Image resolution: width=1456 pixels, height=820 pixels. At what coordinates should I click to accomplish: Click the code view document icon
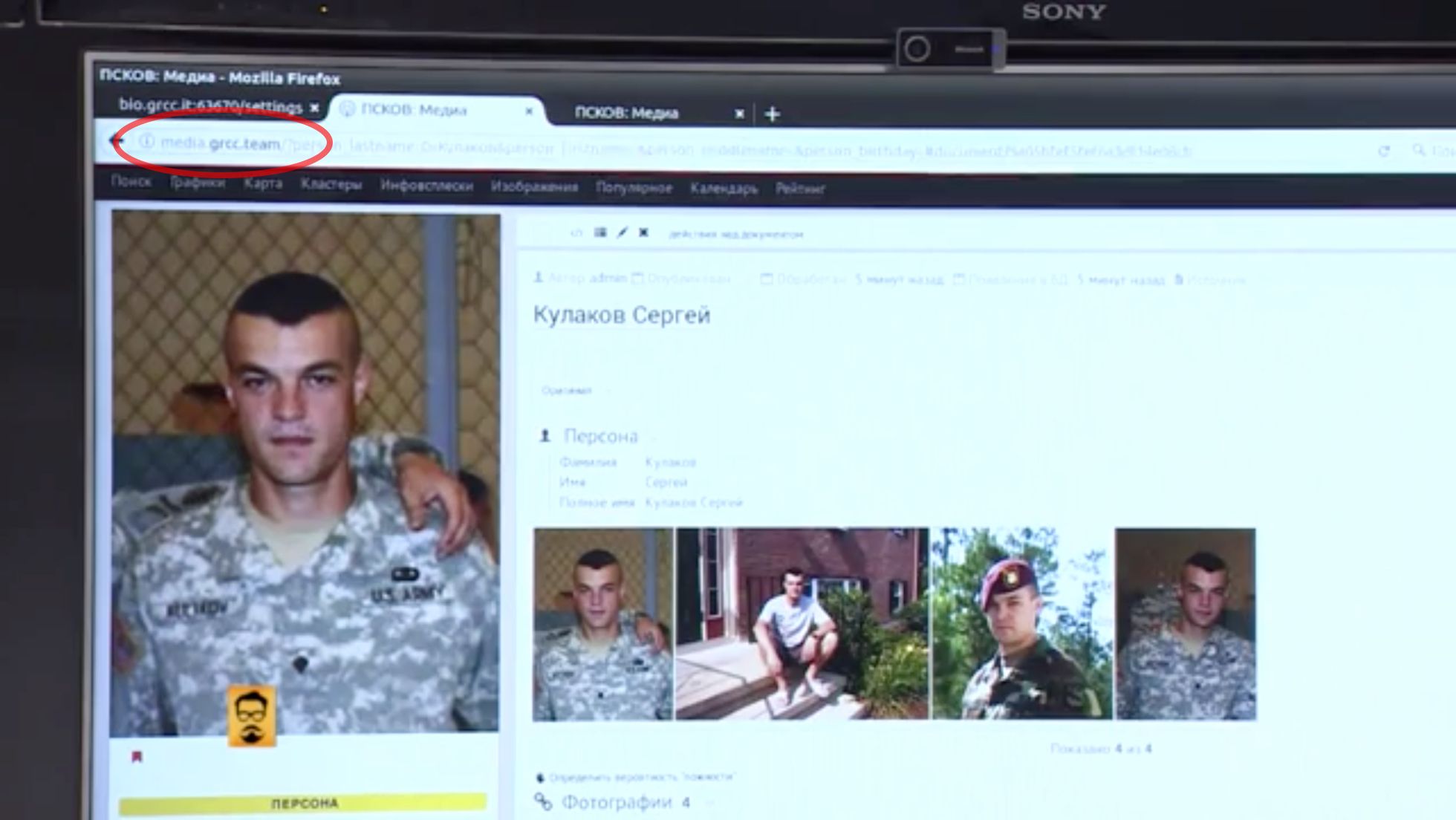[576, 232]
